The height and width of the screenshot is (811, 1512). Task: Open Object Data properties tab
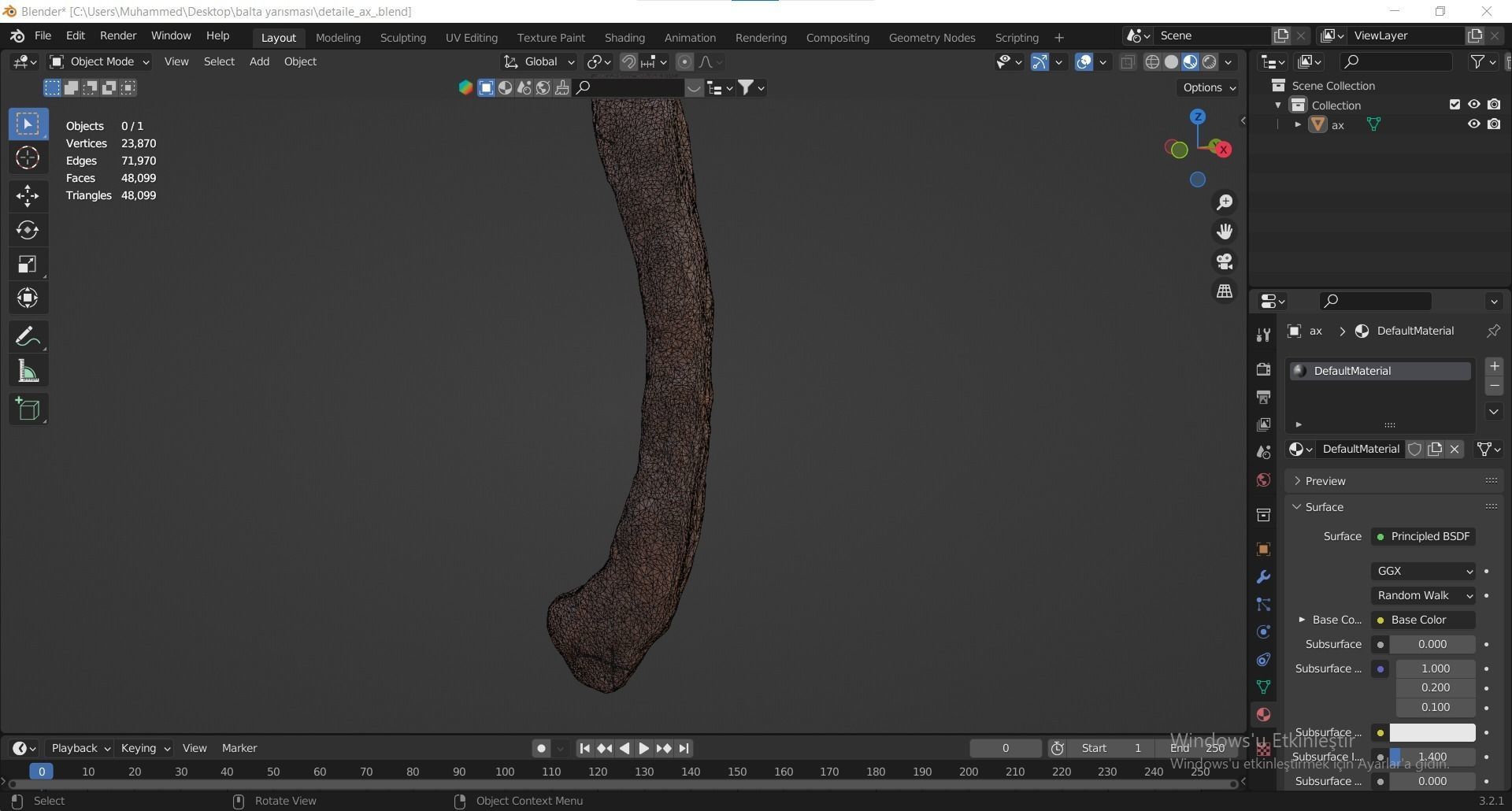[1263, 687]
